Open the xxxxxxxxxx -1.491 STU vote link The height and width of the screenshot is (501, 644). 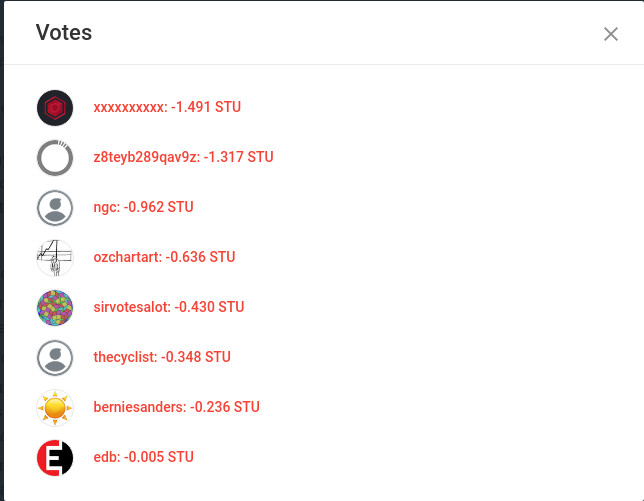click(167, 107)
